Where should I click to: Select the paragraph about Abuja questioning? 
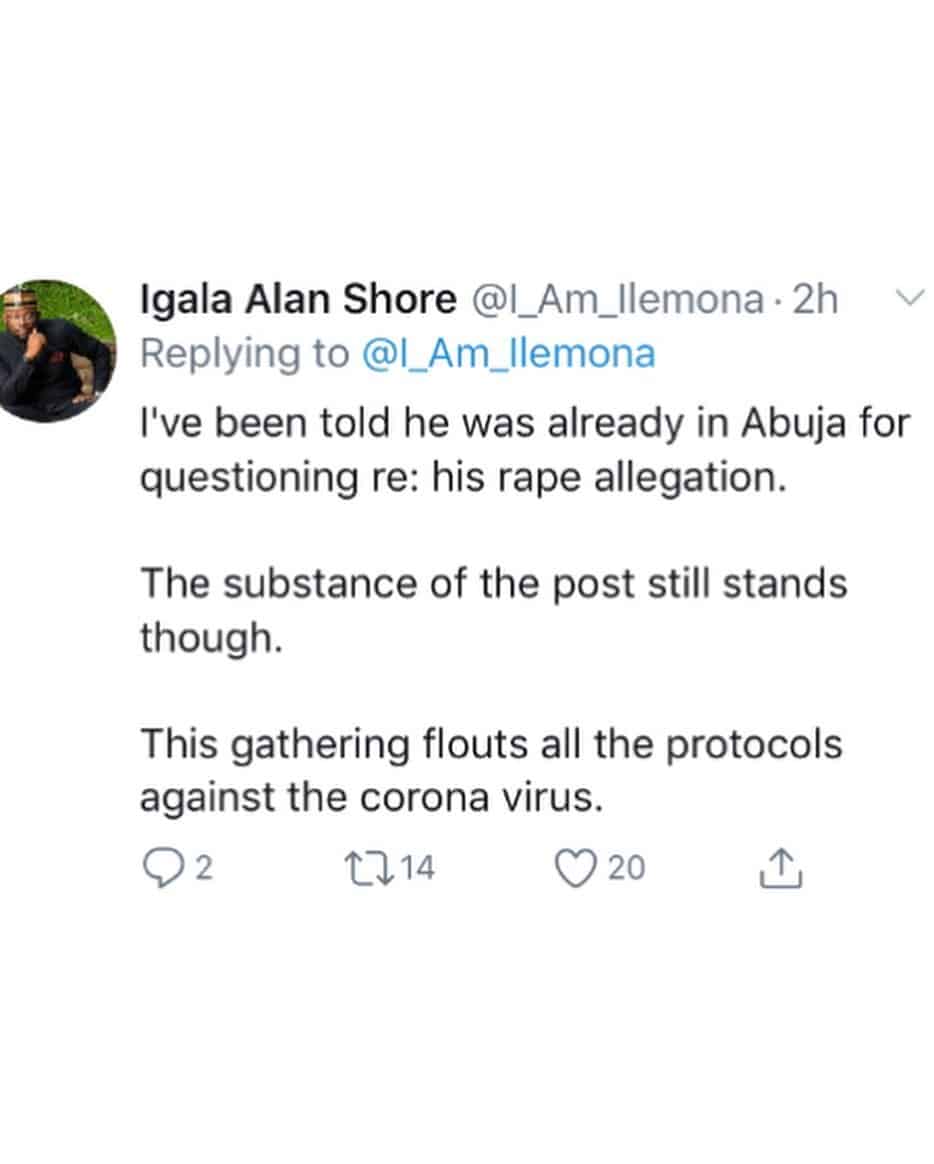tap(525, 450)
